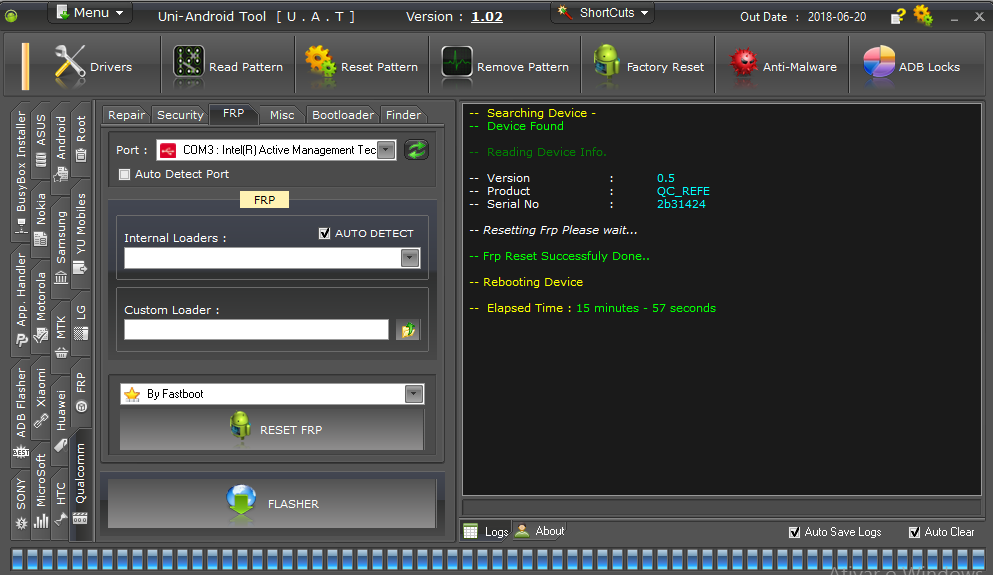
Task: Open the App. Handler side tab
Action: (x=21, y=300)
